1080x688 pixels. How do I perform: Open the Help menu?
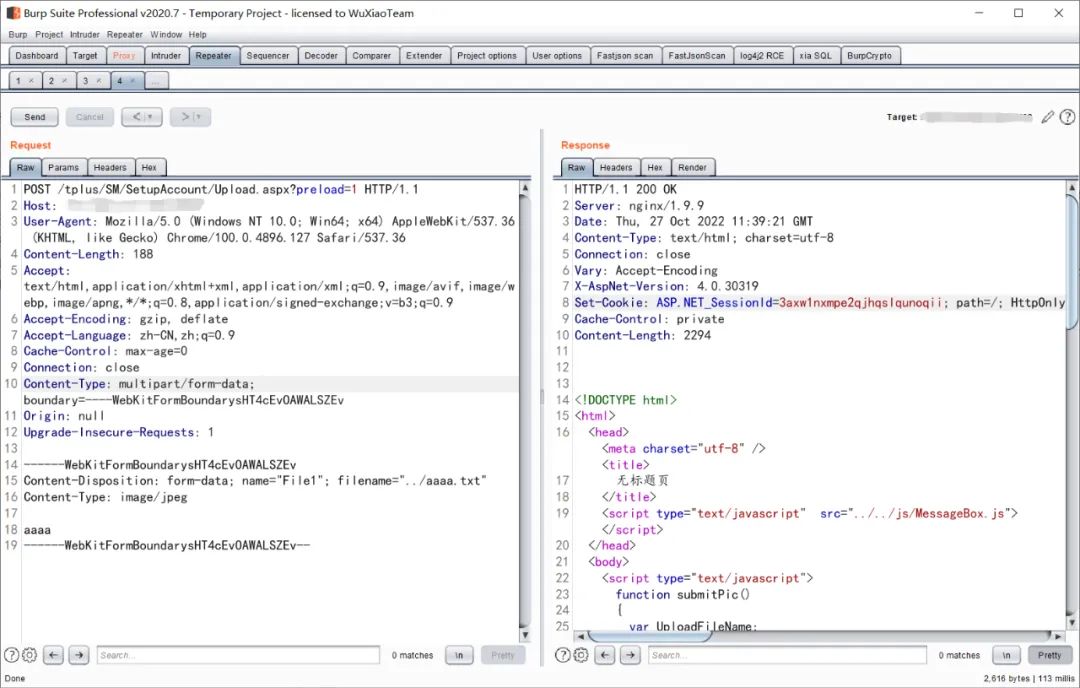click(x=198, y=34)
